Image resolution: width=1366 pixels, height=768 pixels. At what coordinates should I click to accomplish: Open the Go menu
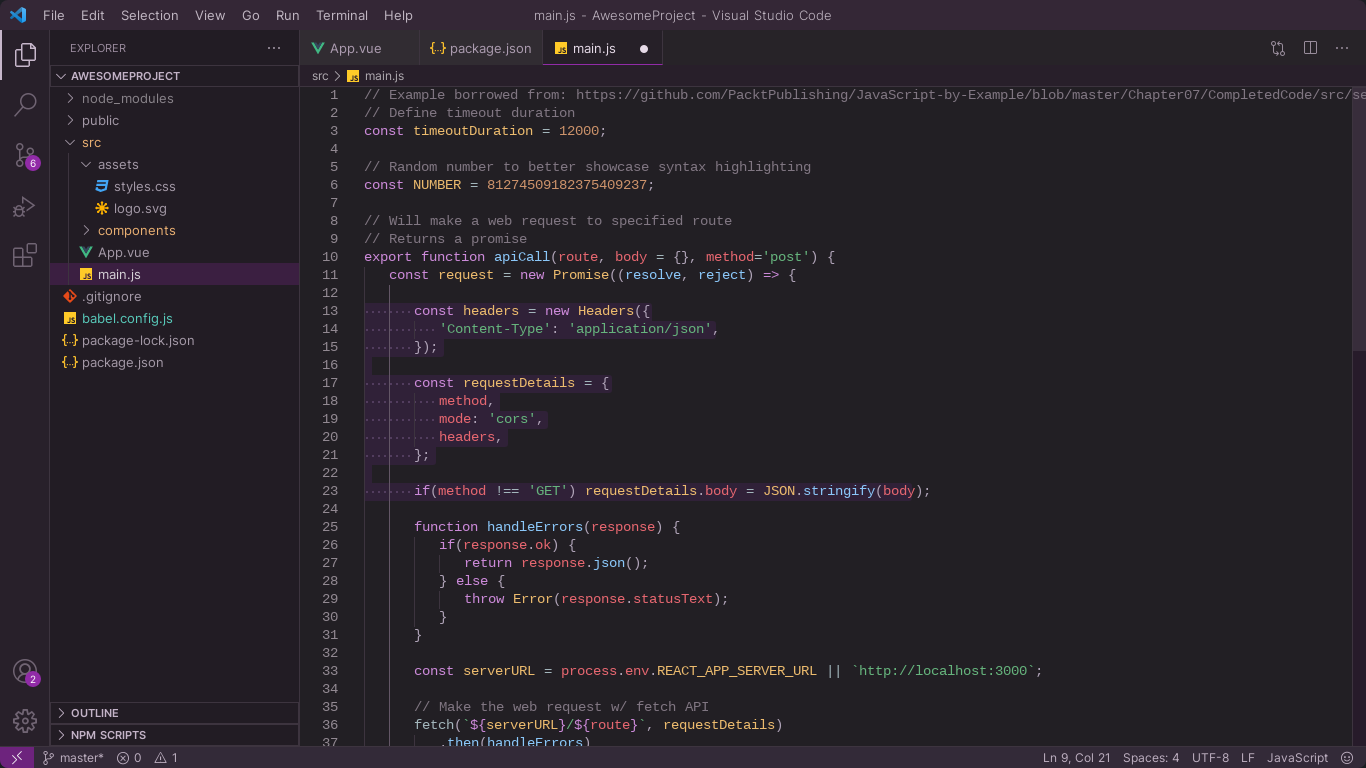coord(250,15)
